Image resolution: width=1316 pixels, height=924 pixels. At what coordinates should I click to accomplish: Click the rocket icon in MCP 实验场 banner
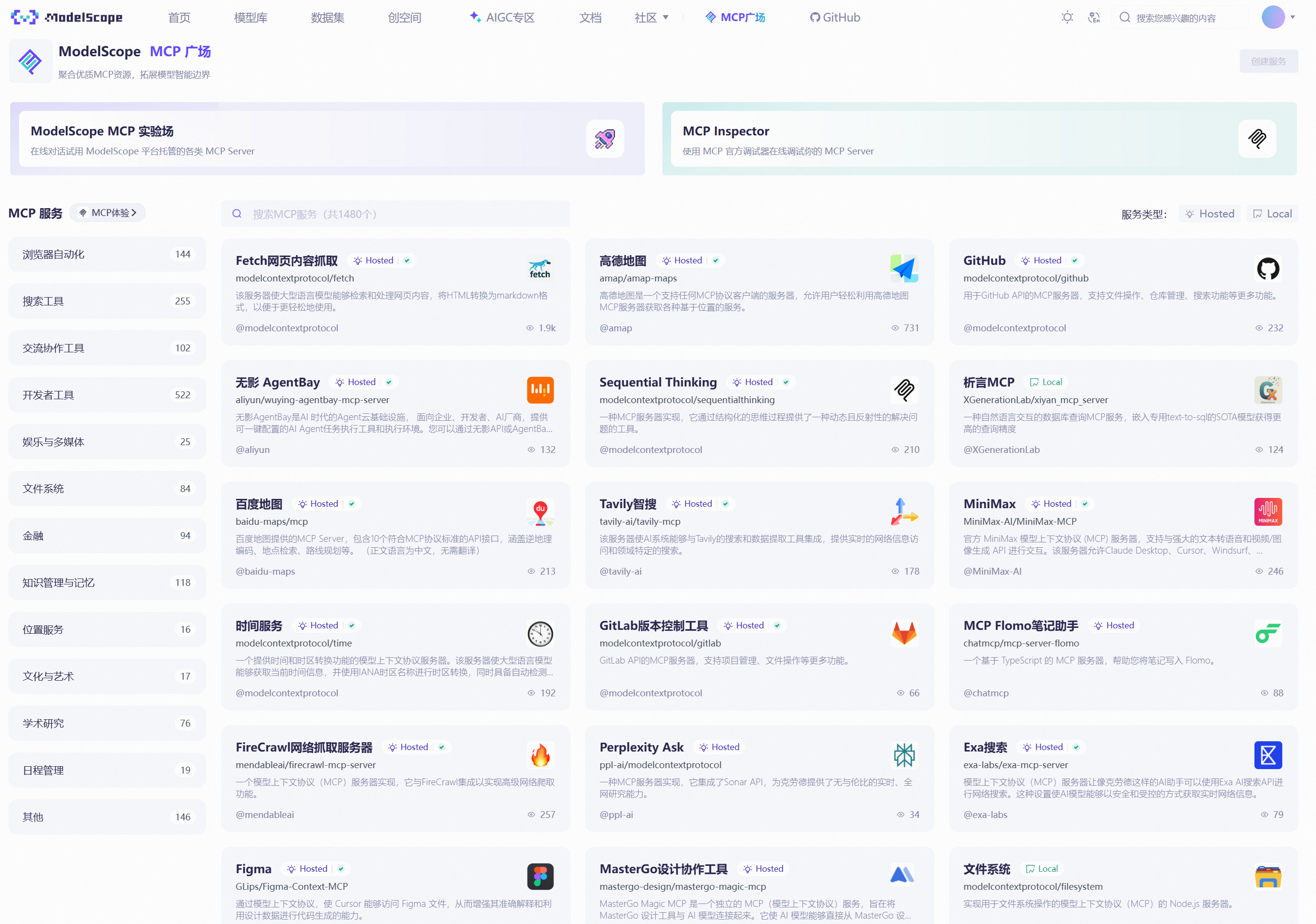(x=604, y=139)
